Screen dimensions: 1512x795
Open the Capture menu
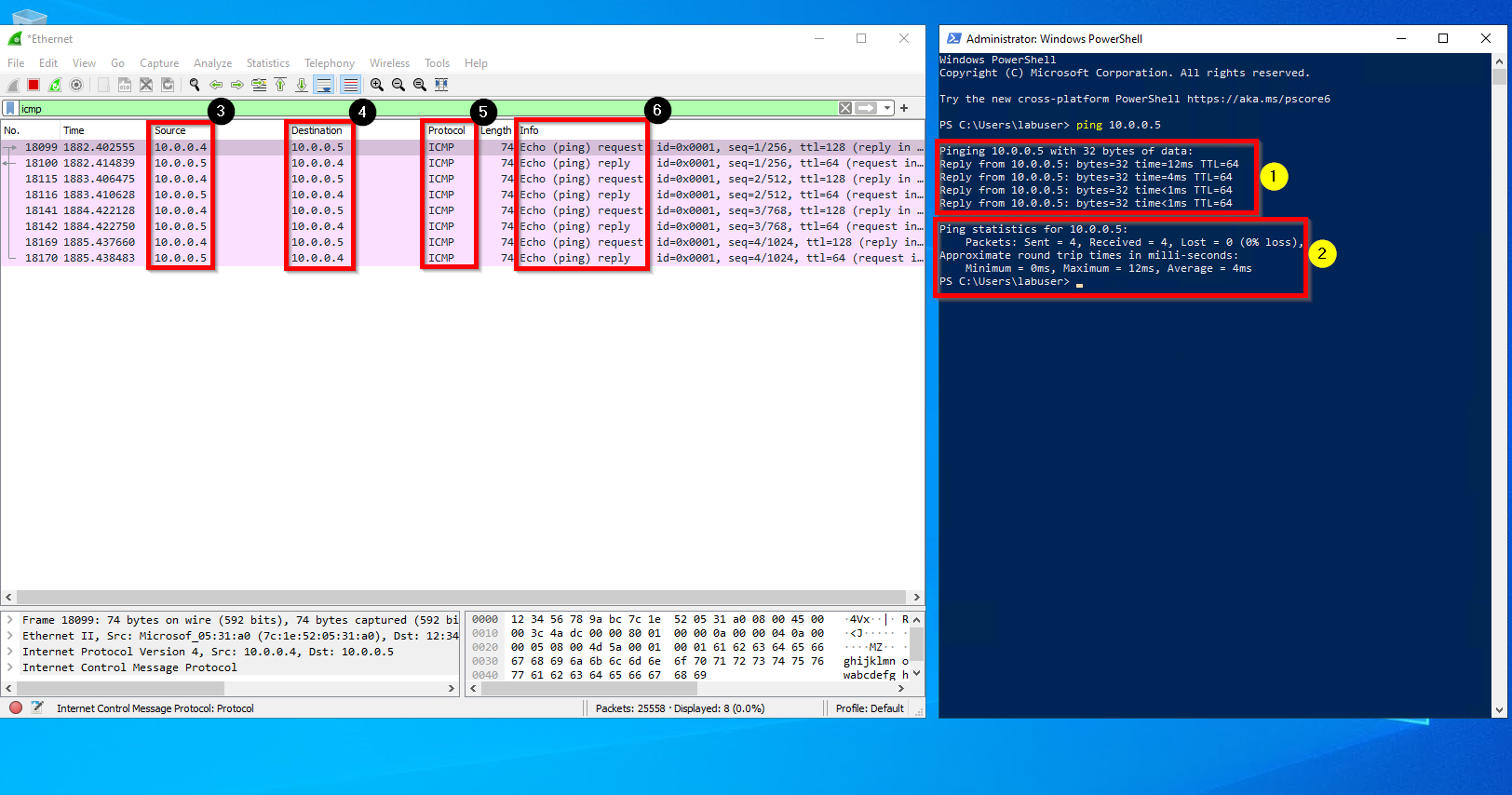click(159, 63)
